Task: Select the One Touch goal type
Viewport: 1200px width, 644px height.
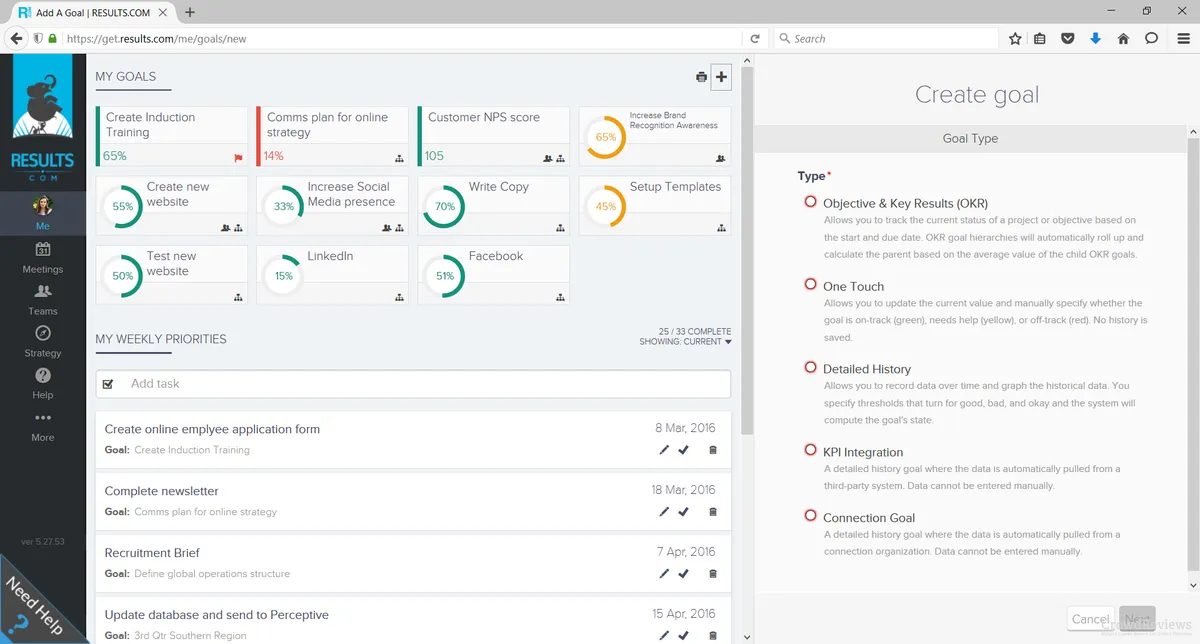Action: [811, 285]
